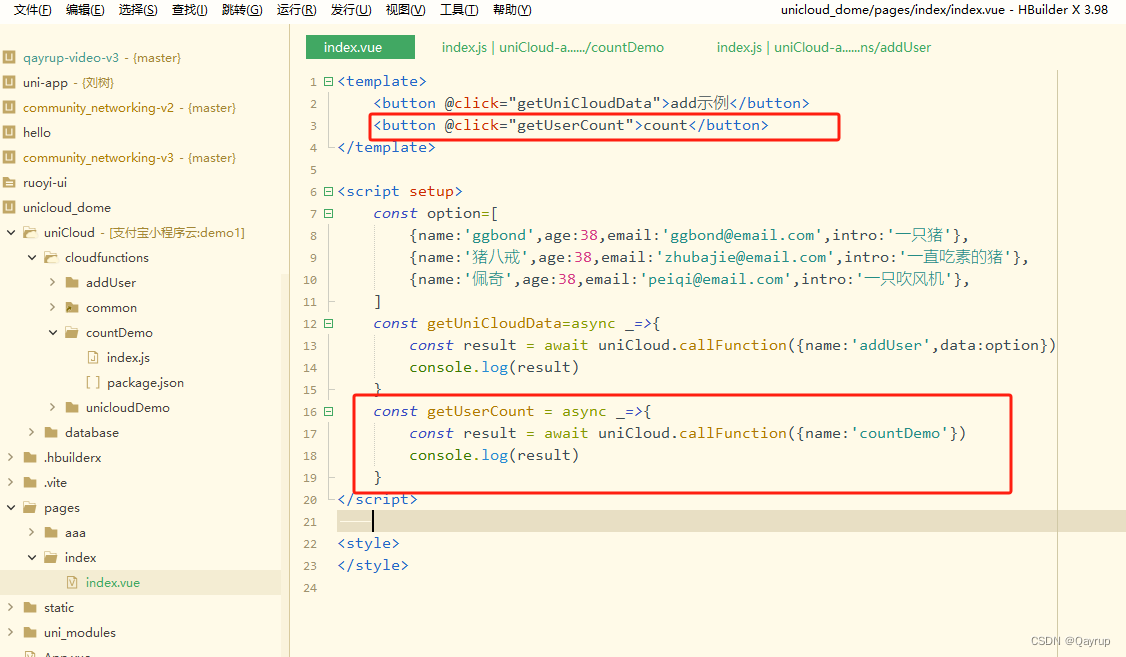Screen dimensions: 1126x657
Task: Click the hello uni-app project icon
Action: pyautogui.click(x=12, y=132)
